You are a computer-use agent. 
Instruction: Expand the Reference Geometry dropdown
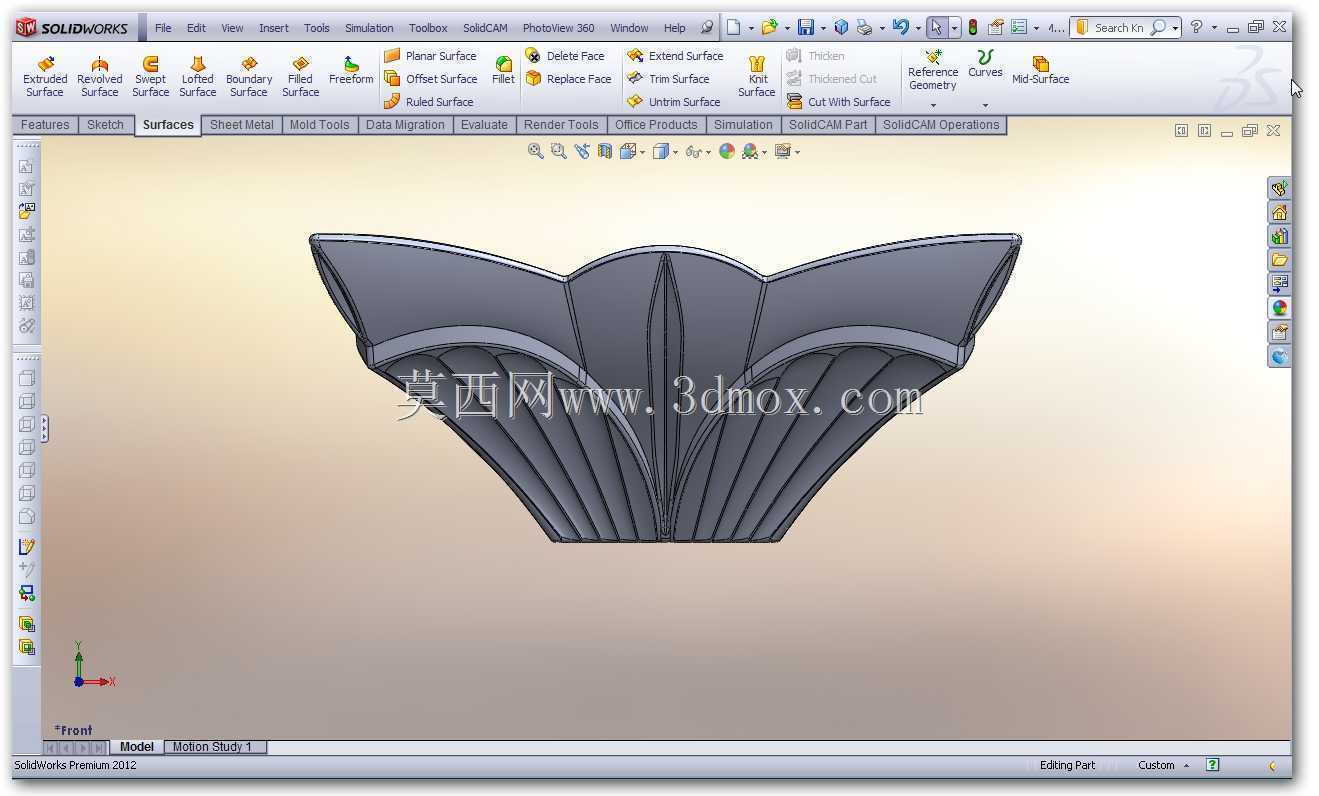[x=933, y=105]
